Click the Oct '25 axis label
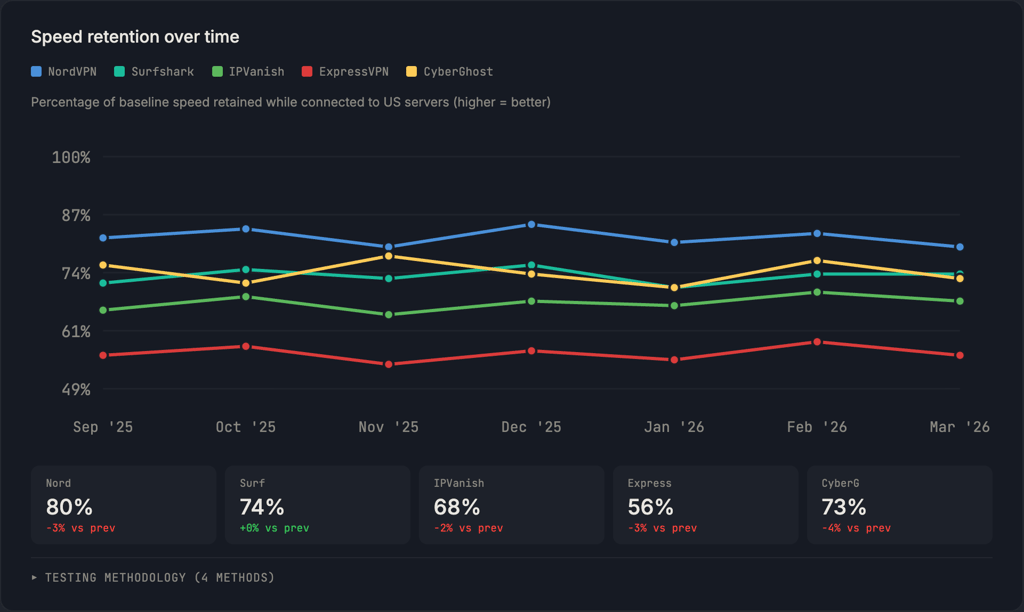Image resolution: width=1024 pixels, height=612 pixels. tap(246, 427)
